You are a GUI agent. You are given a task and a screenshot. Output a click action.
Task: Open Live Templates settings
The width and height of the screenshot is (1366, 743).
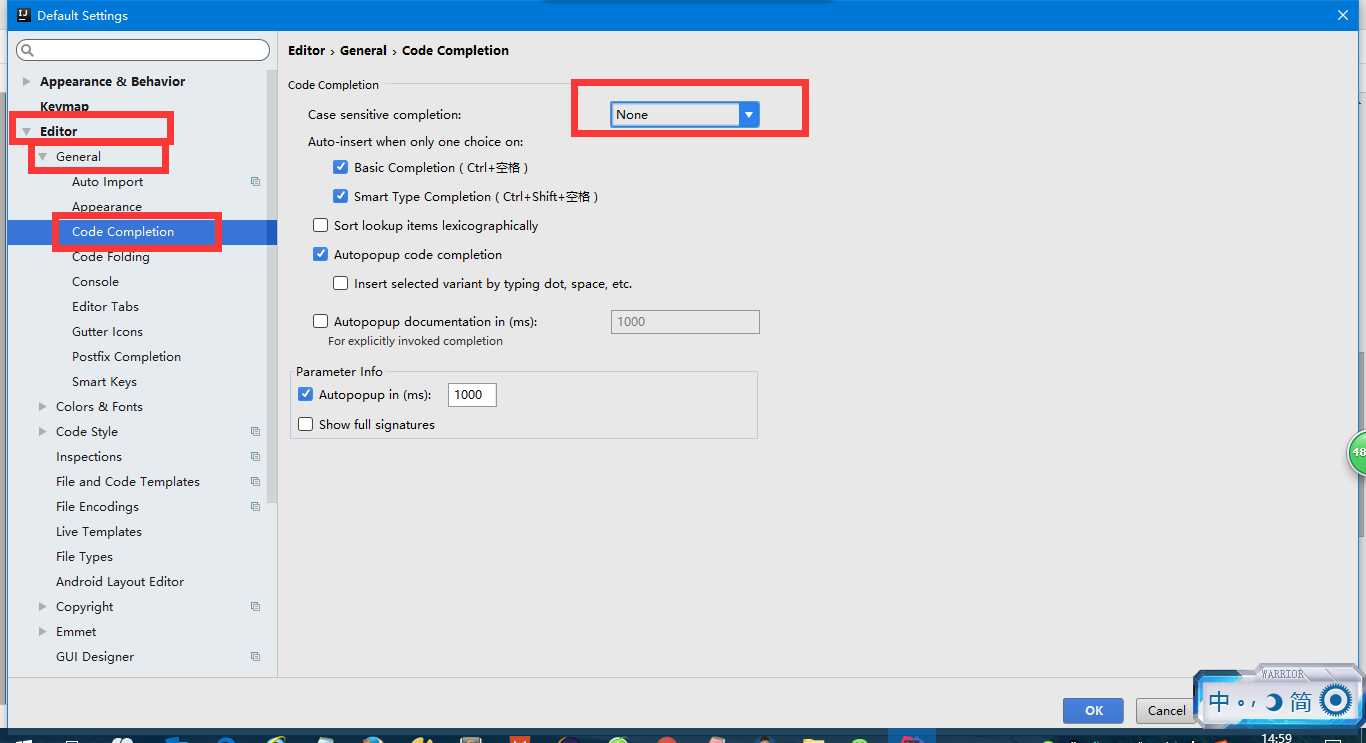pyautogui.click(x=99, y=532)
